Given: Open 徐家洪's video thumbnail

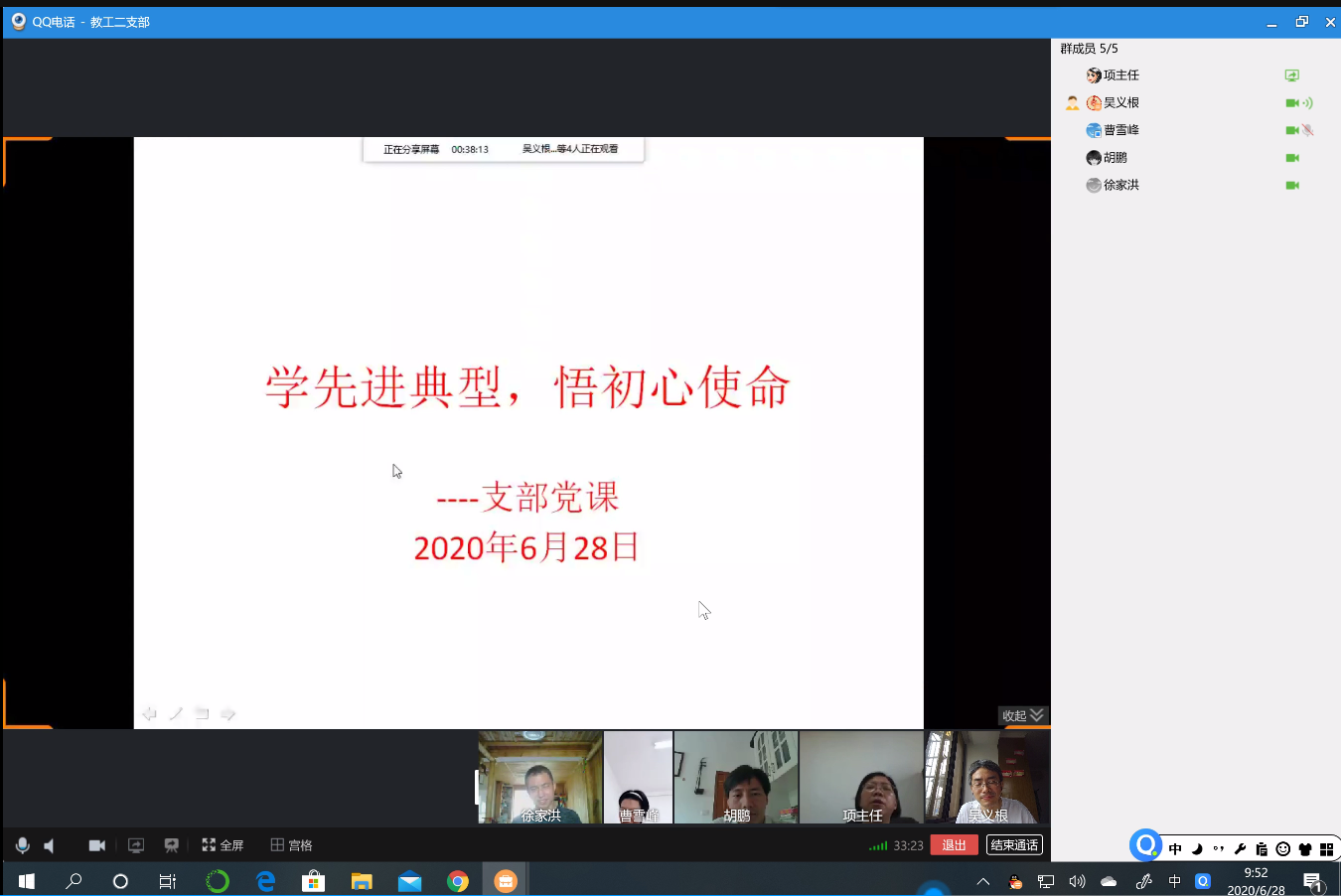Looking at the screenshot, I should tap(540, 778).
